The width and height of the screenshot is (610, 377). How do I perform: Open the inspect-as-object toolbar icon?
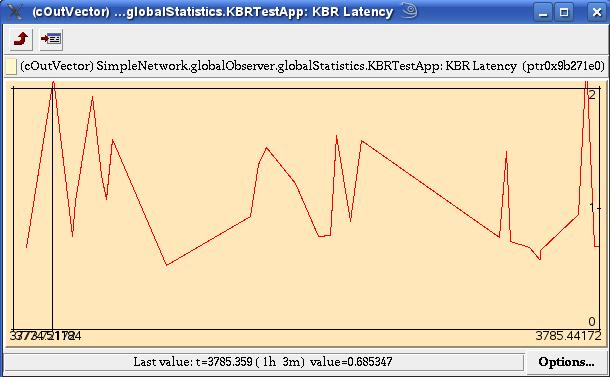(x=51, y=39)
